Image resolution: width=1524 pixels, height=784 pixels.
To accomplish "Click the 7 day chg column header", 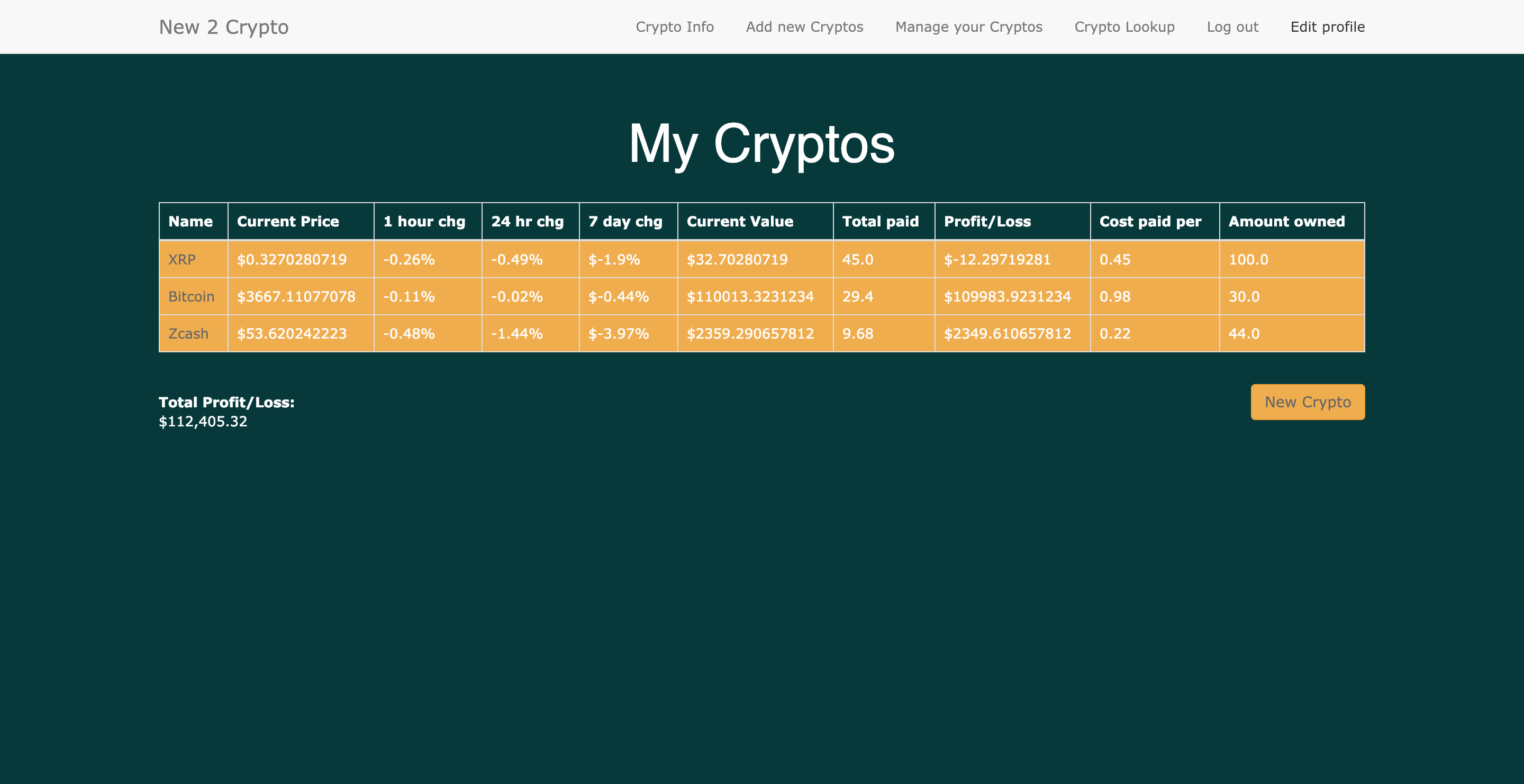I will (x=625, y=222).
